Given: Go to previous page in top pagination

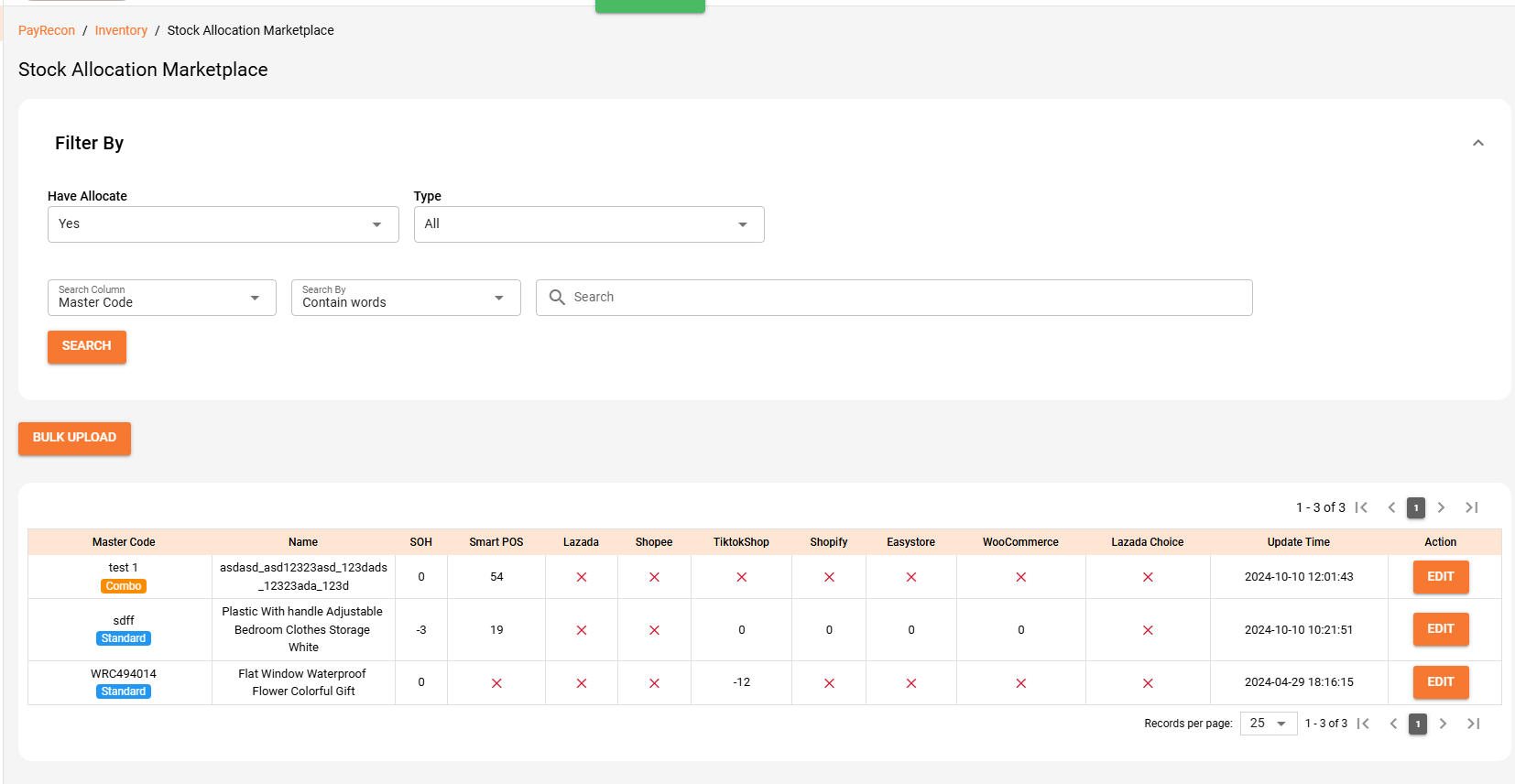Looking at the screenshot, I should [x=1391, y=507].
